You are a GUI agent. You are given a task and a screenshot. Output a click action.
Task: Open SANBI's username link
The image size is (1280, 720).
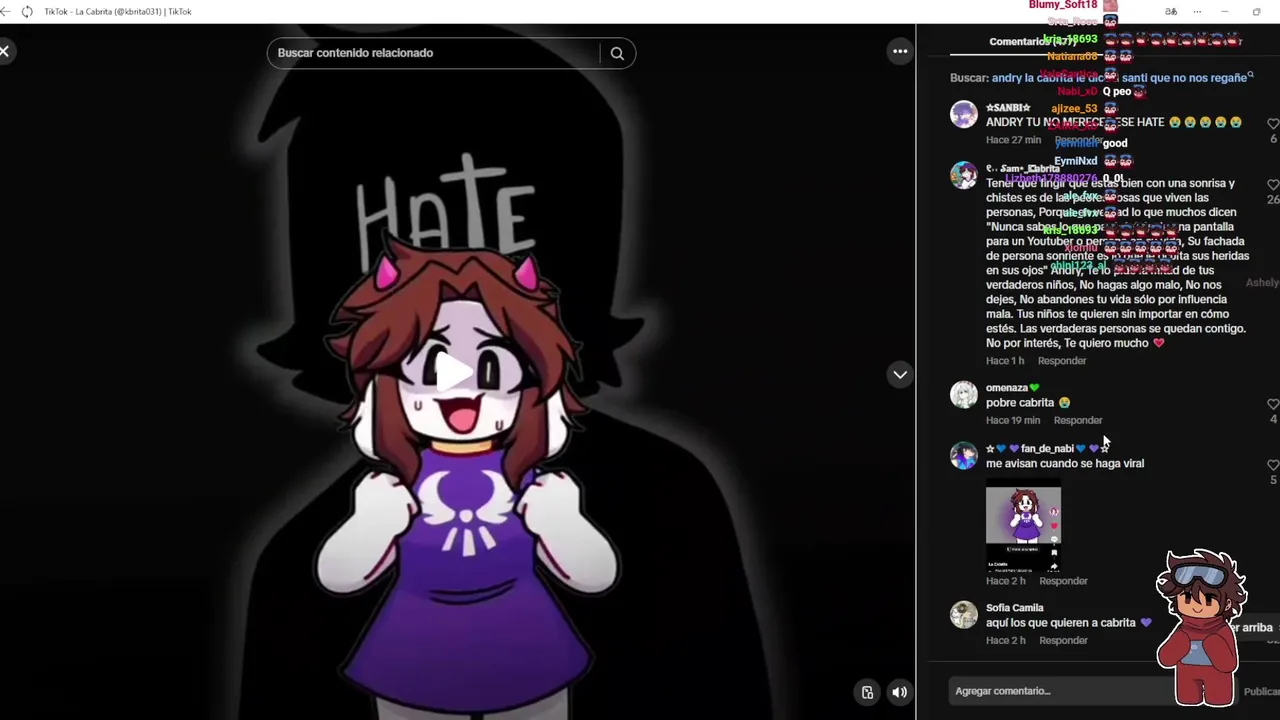click(1008, 108)
